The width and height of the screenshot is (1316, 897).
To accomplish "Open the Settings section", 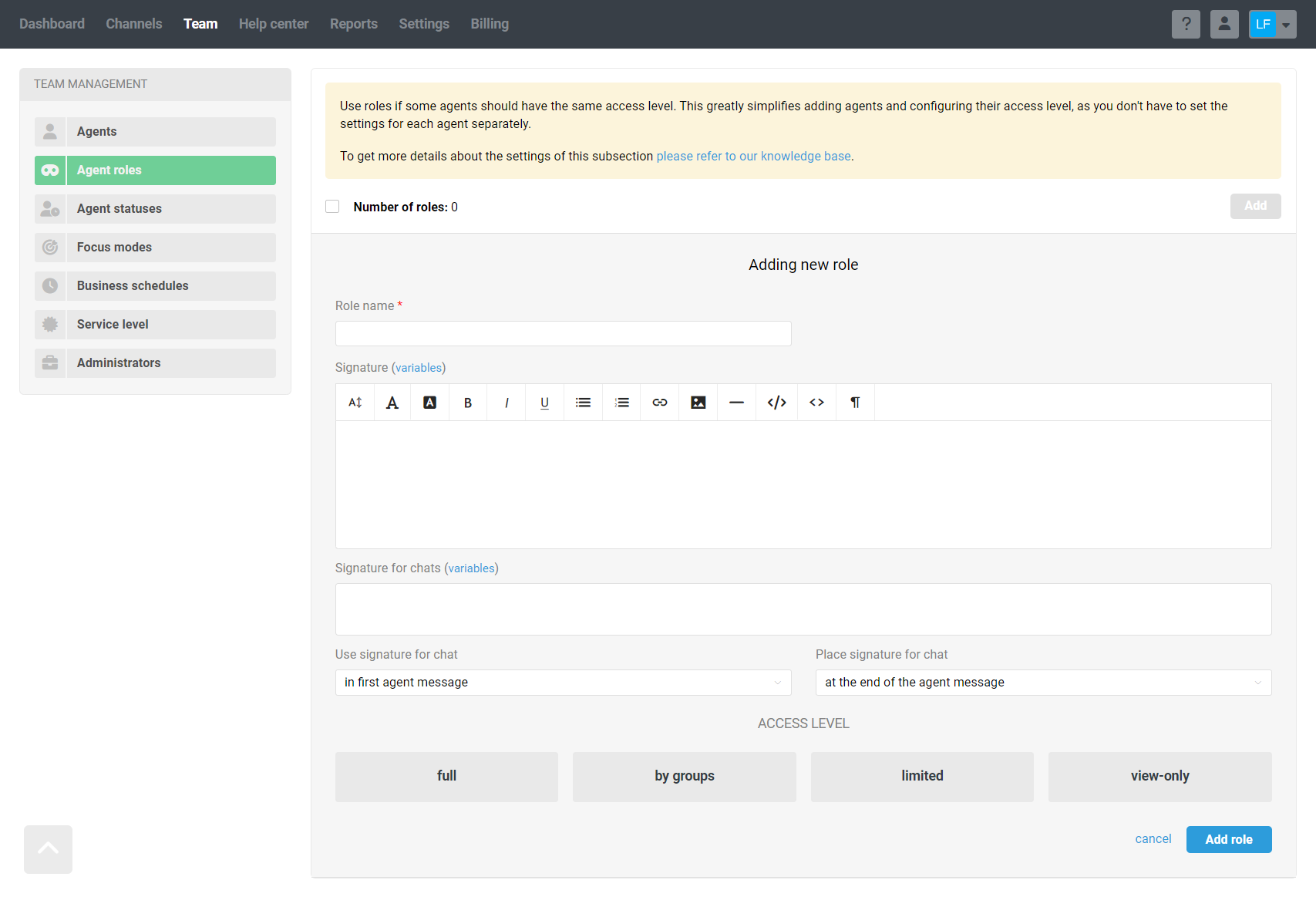I will [x=424, y=24].
